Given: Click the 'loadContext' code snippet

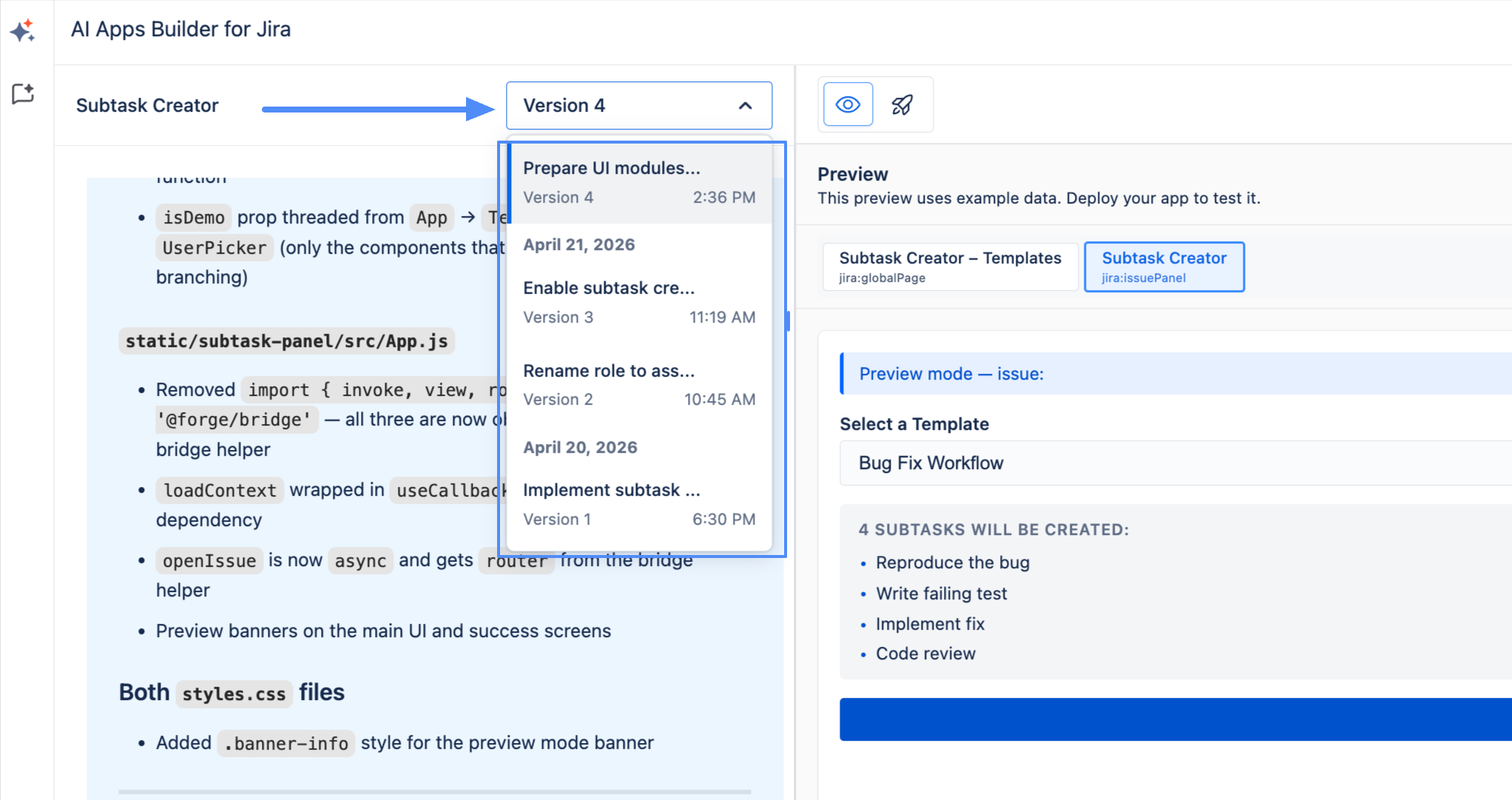Looking at the screenshot, I should pyautogui.click(x=220, y=491).
